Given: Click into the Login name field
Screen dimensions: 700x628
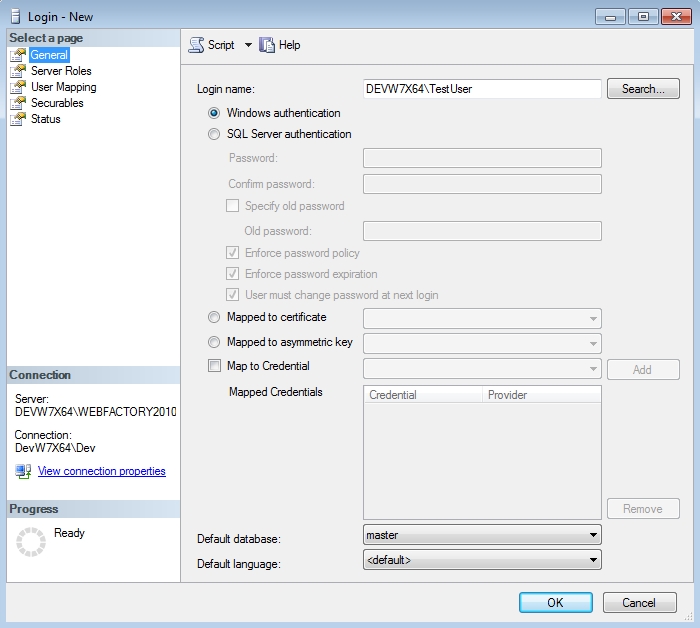Looking at the screenshot, I should pos(482,89).
